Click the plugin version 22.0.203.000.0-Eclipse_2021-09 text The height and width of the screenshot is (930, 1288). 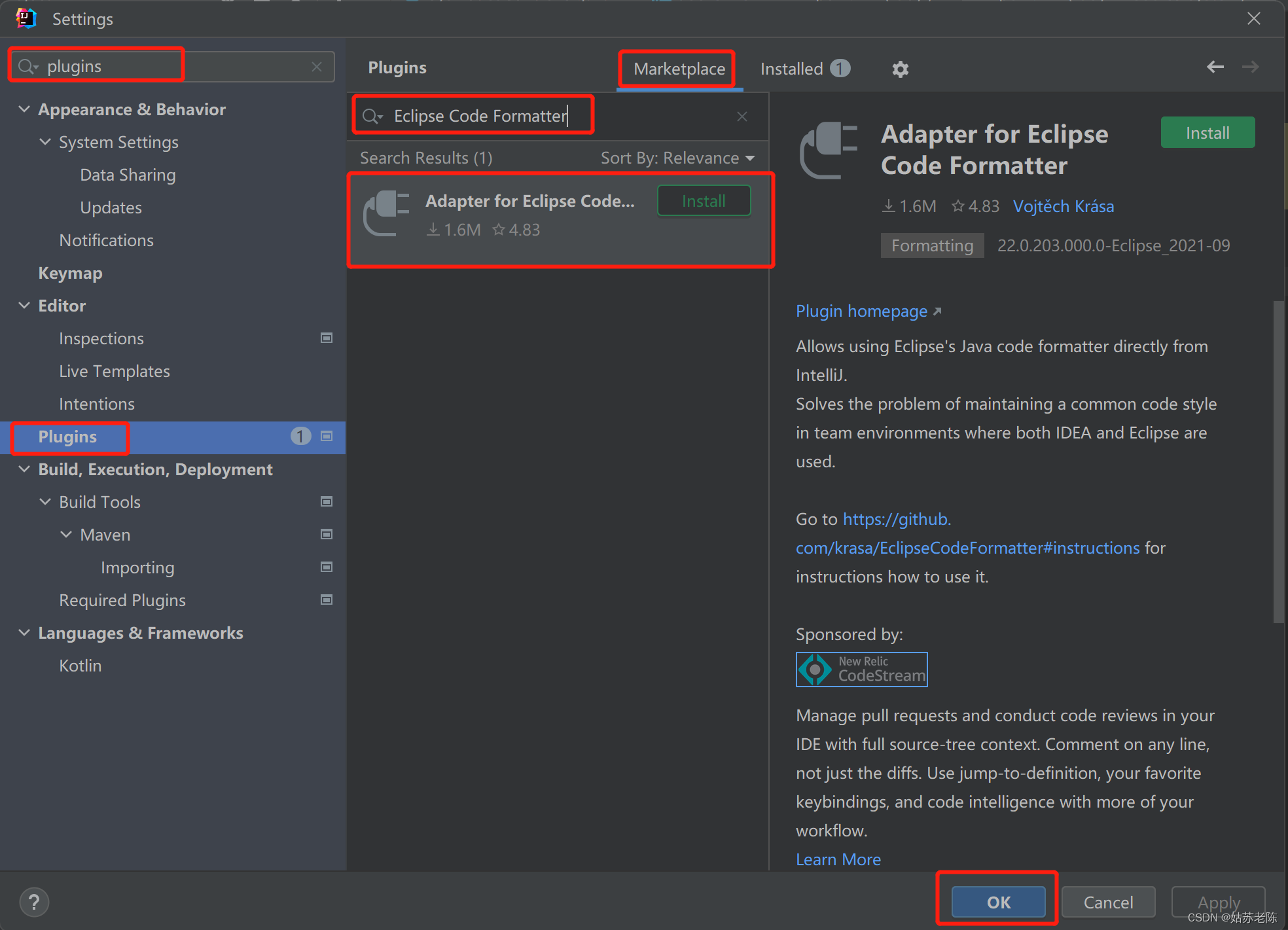point(1113,245)
